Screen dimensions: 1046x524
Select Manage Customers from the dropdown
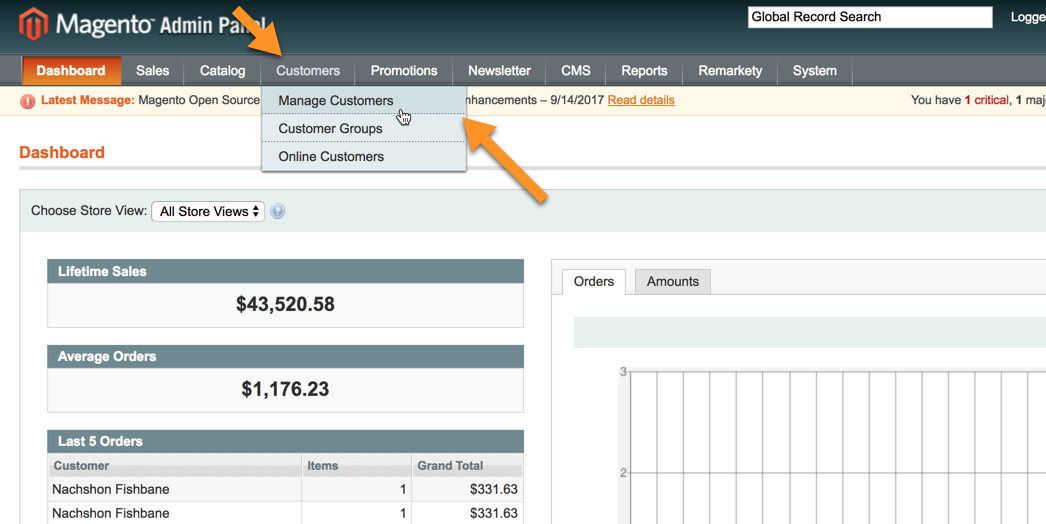[x=364, y=100]
